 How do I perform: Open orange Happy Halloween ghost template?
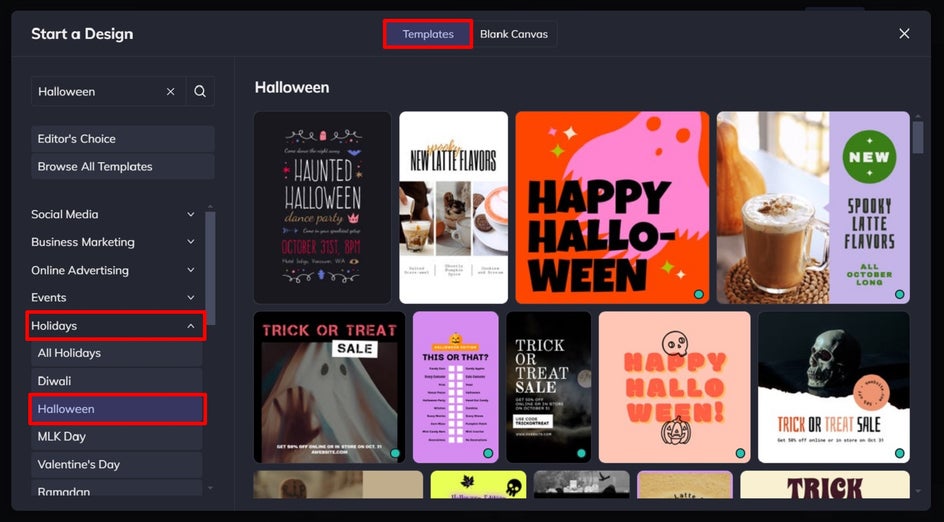click(612, 208)
